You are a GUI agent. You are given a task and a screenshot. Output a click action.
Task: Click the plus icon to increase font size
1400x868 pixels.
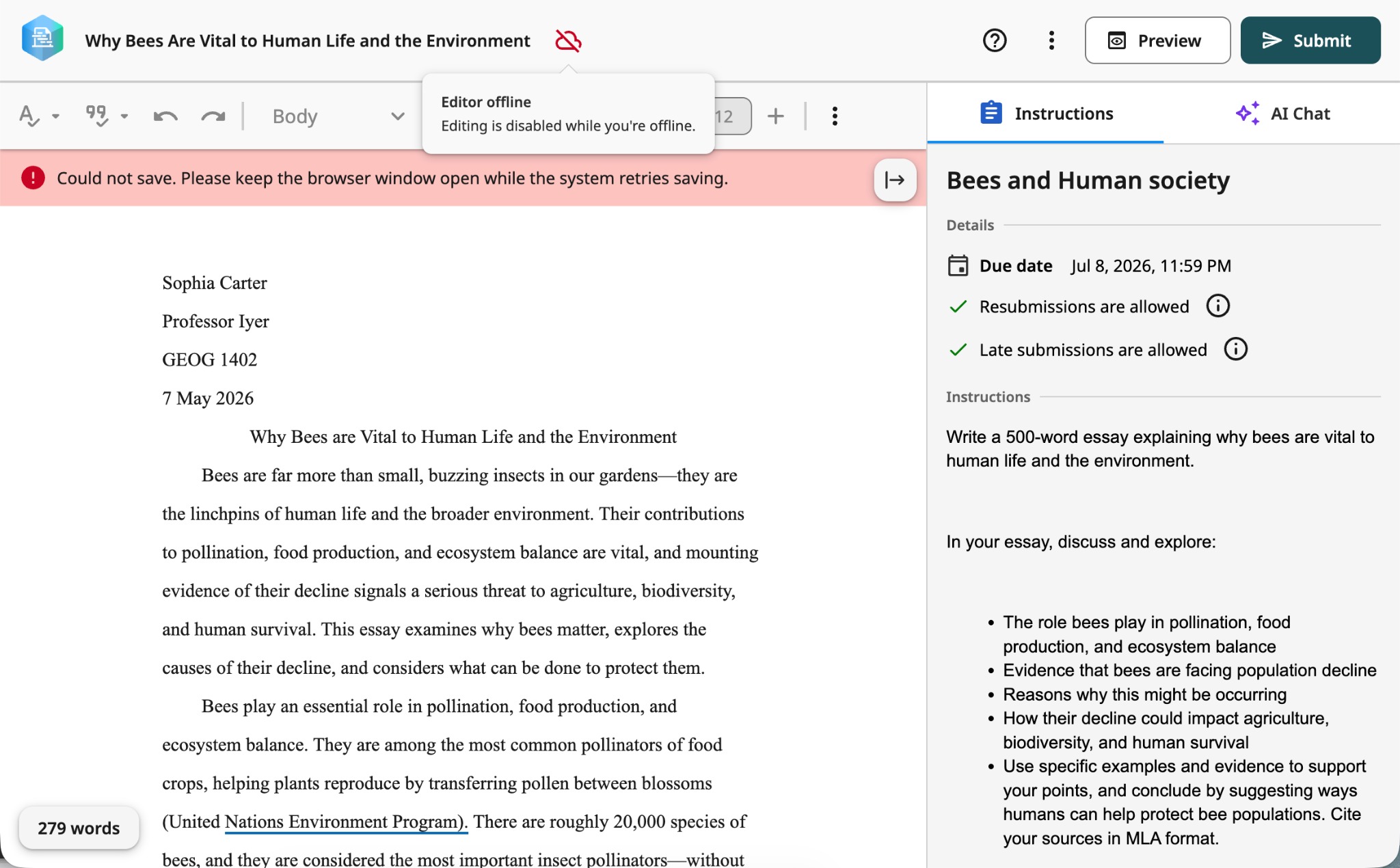775,116
